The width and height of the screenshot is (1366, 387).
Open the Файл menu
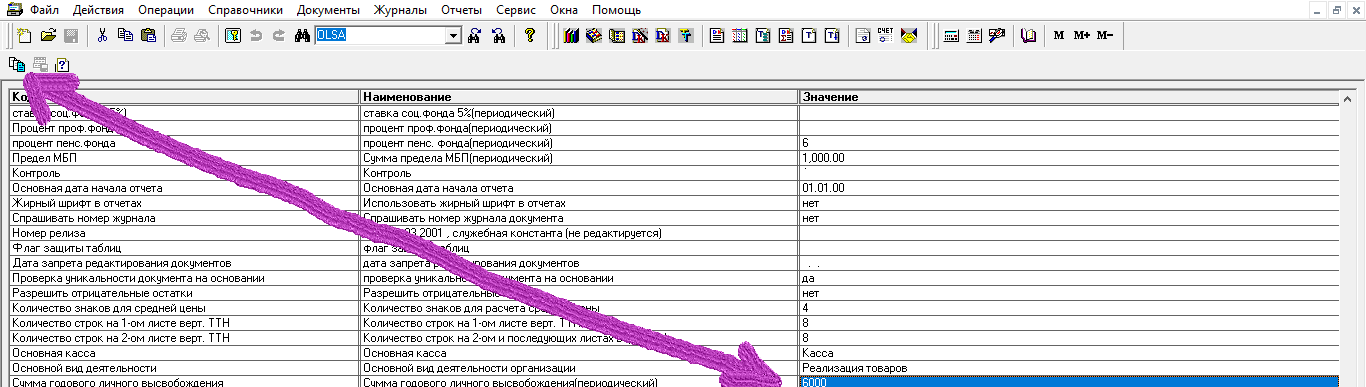point(43,9)
